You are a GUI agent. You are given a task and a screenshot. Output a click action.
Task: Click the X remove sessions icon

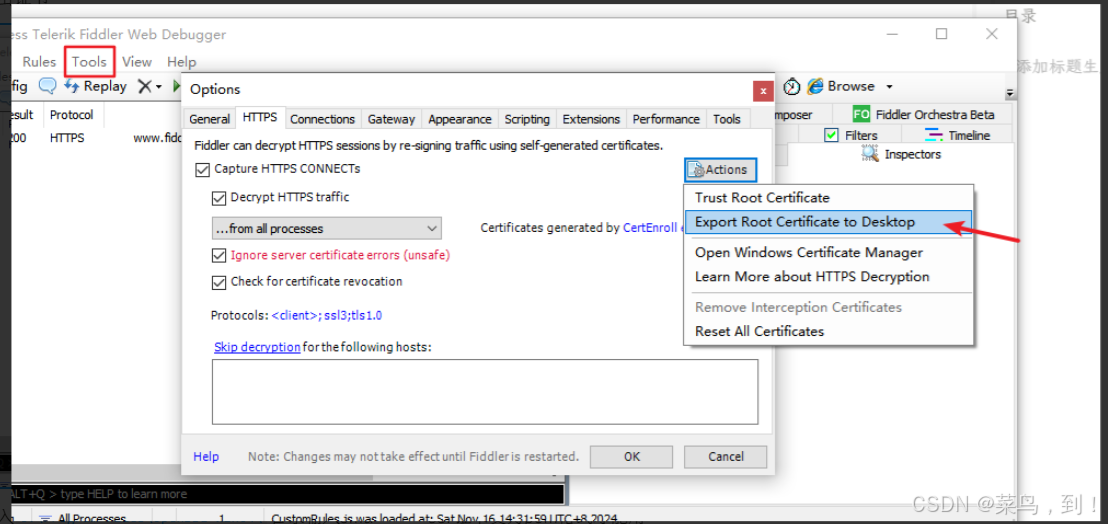[x=144, y=86]
